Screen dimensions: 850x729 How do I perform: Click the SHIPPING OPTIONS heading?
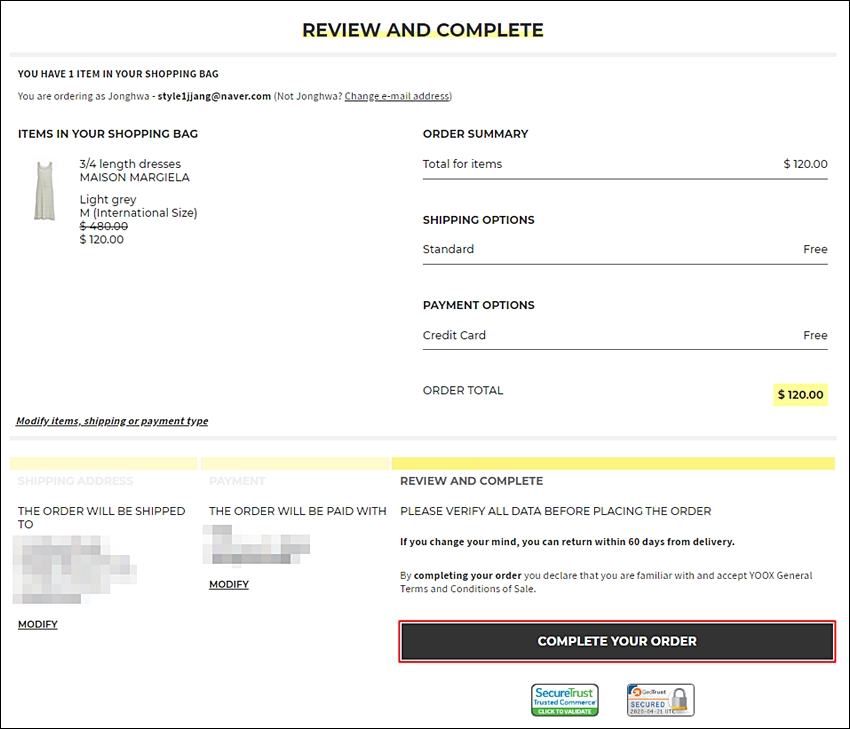(479, 220)
